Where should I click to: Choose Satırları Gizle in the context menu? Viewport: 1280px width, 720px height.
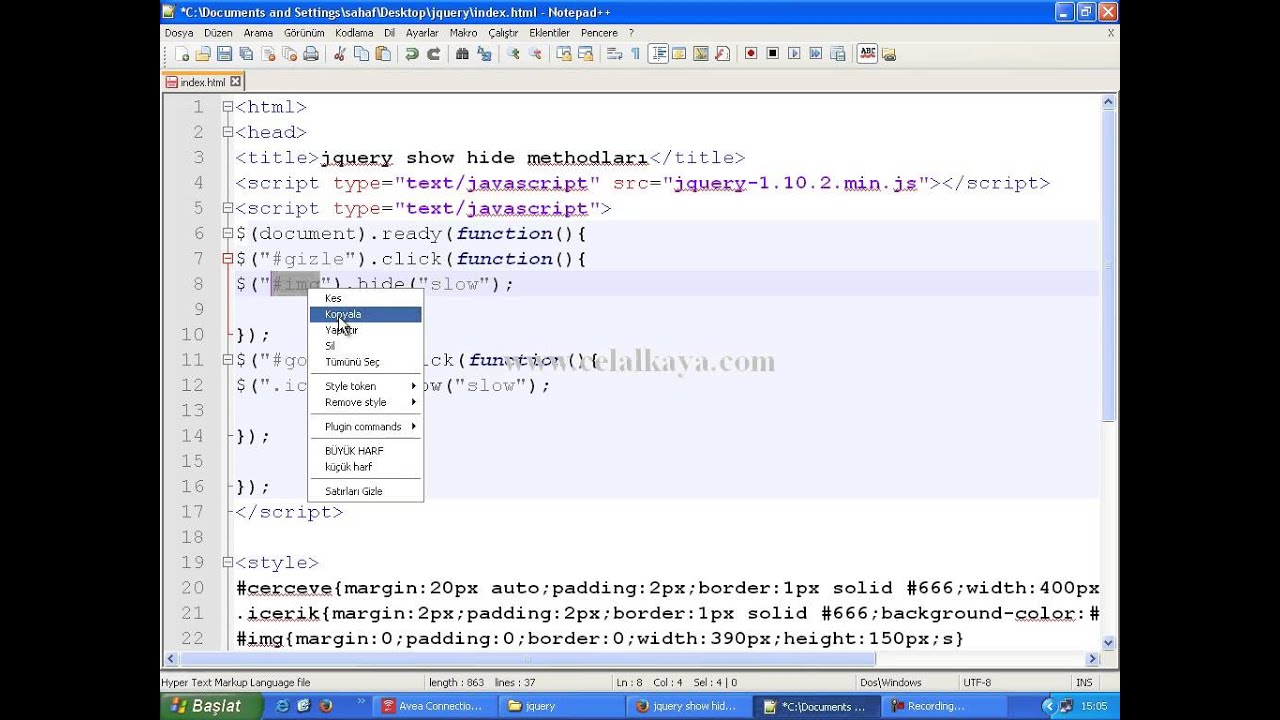point(366,491)
